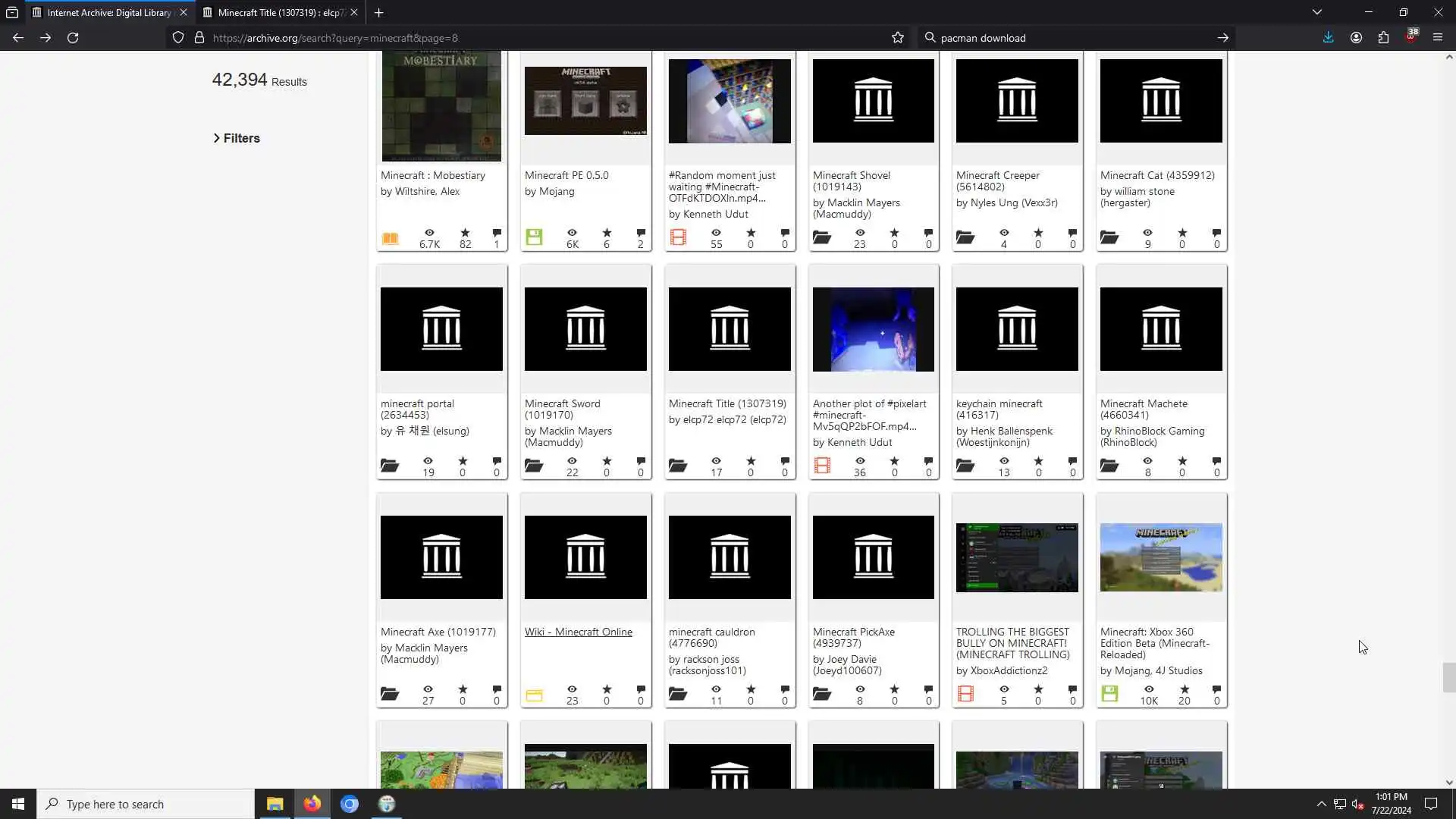Screen dimensions: 1456x819
Task: Click the movie film icon on TROLLING THE BIGGEST BULLY
Action: click(965, 694)
